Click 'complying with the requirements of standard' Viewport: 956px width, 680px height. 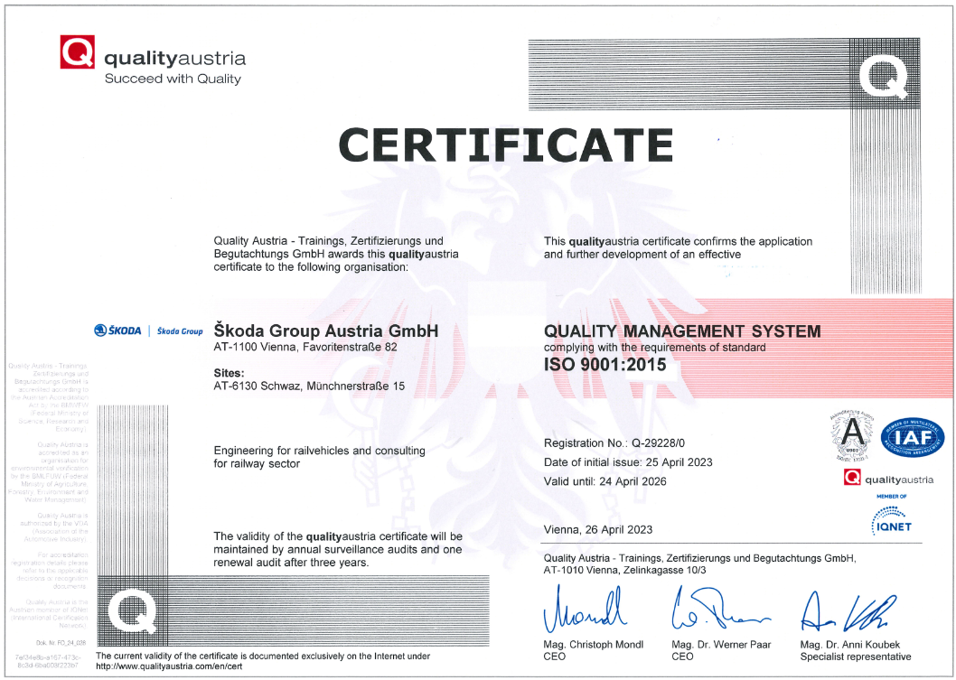click(655, 348)
